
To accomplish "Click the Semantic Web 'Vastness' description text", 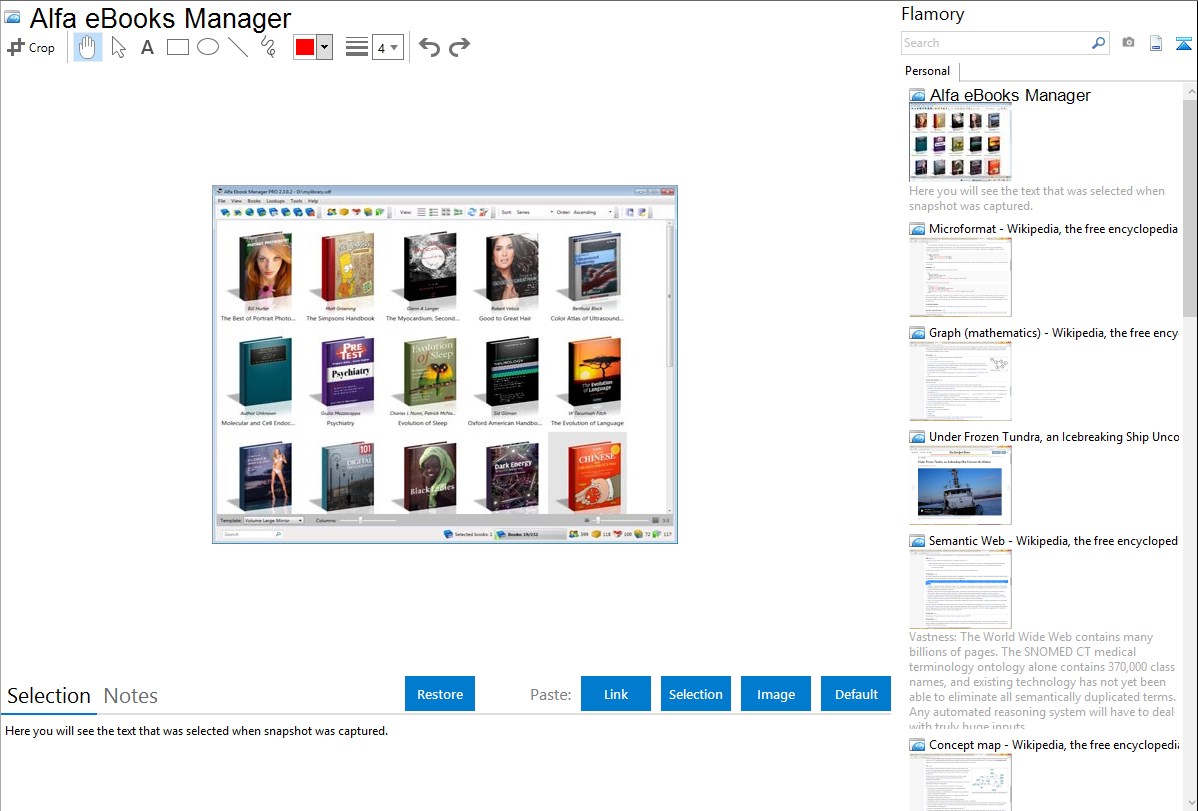I will point(1042,681).
